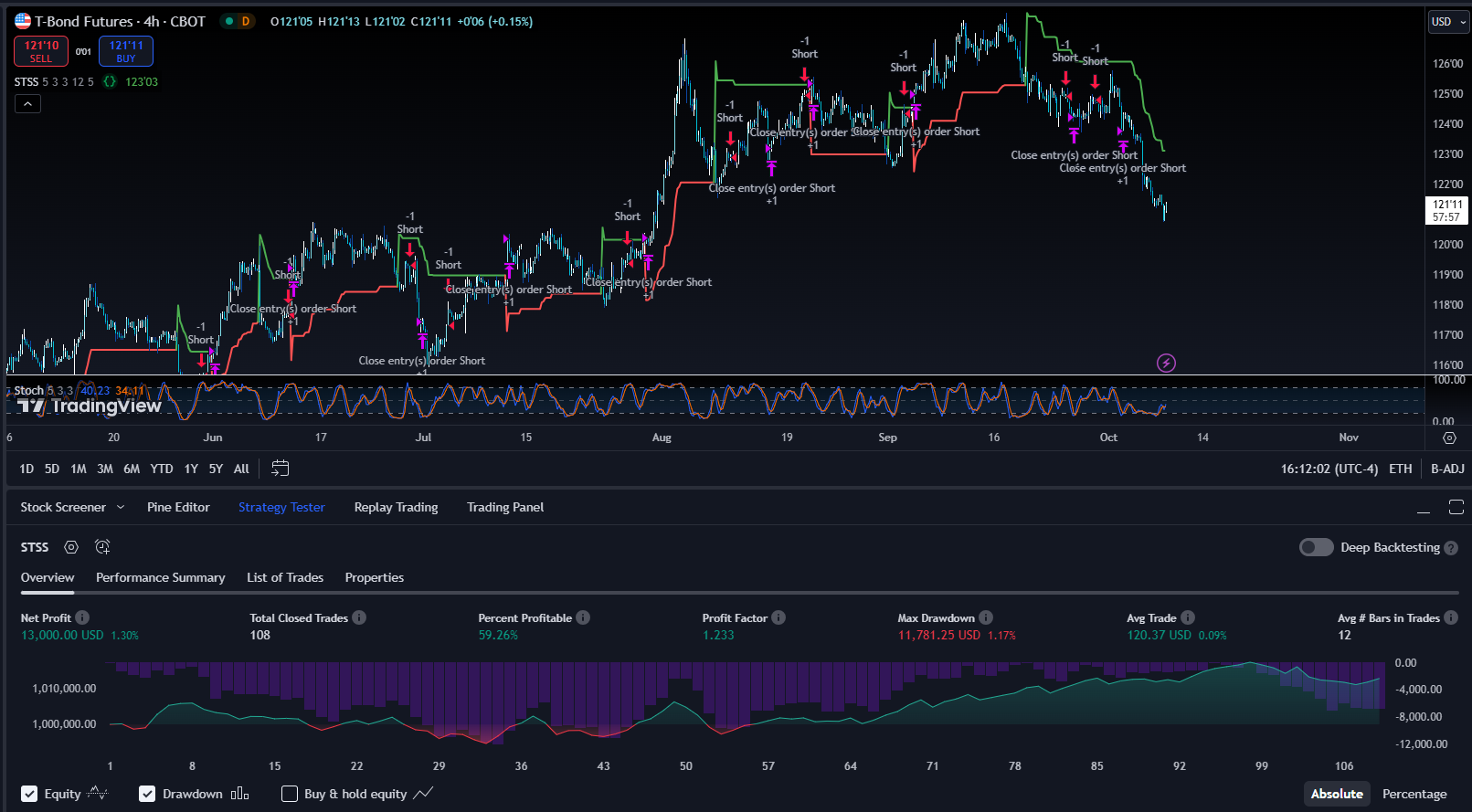The height and width of the screenshot is (812, 1472).
Task: Open the Trading Panel tab
Action: [x=505, y=507]
